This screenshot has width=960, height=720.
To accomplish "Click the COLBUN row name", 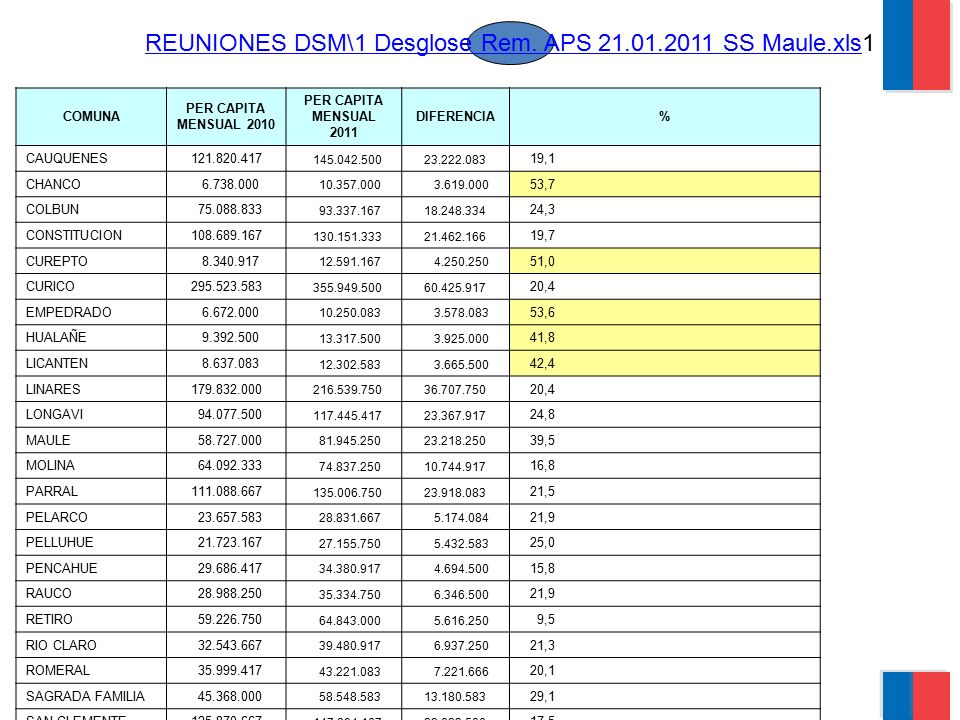I will coord(52,209).
